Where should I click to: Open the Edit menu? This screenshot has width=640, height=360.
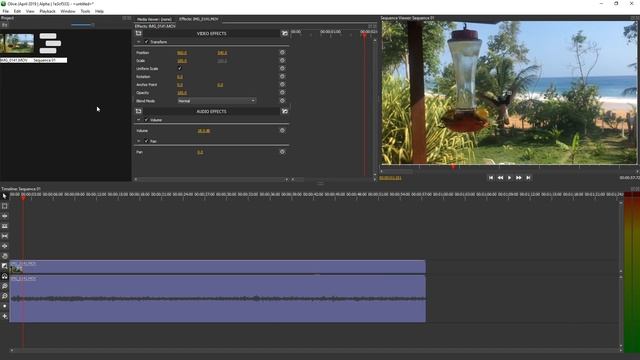pos(17,11)
